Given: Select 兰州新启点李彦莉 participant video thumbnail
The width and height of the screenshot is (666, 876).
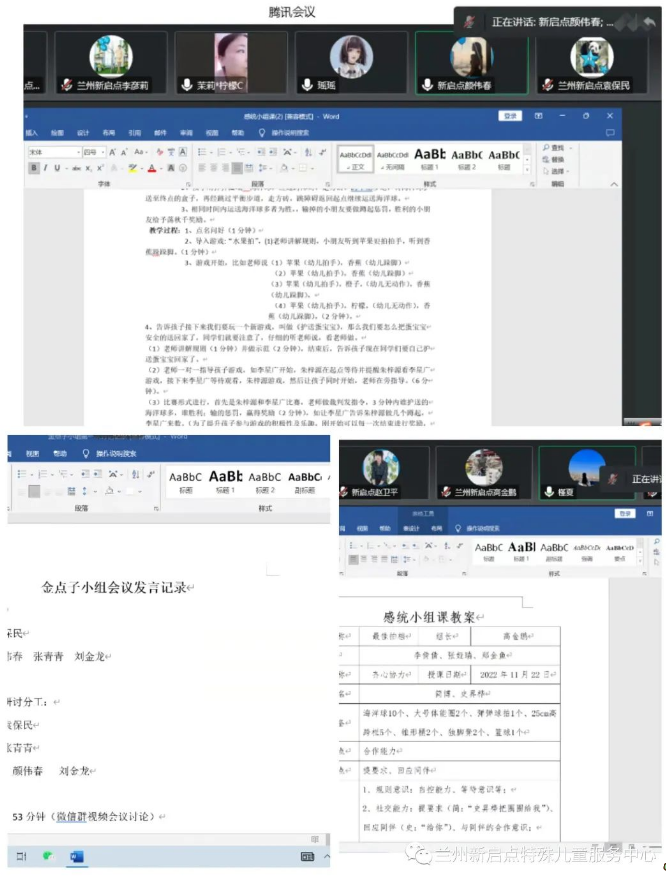Looking at the screenshot, I should (110, 60).
